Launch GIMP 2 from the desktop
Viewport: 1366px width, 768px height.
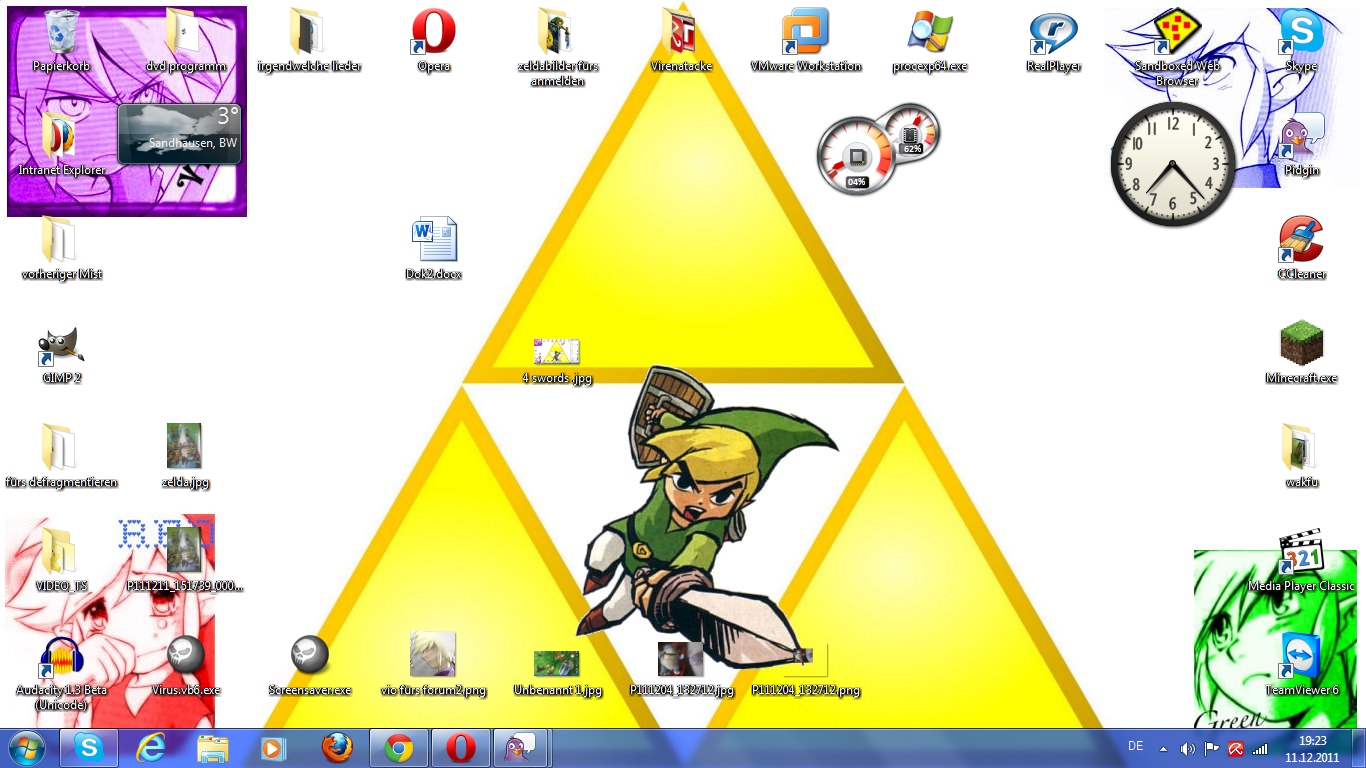pyautogui.click(x=61, y=348)
